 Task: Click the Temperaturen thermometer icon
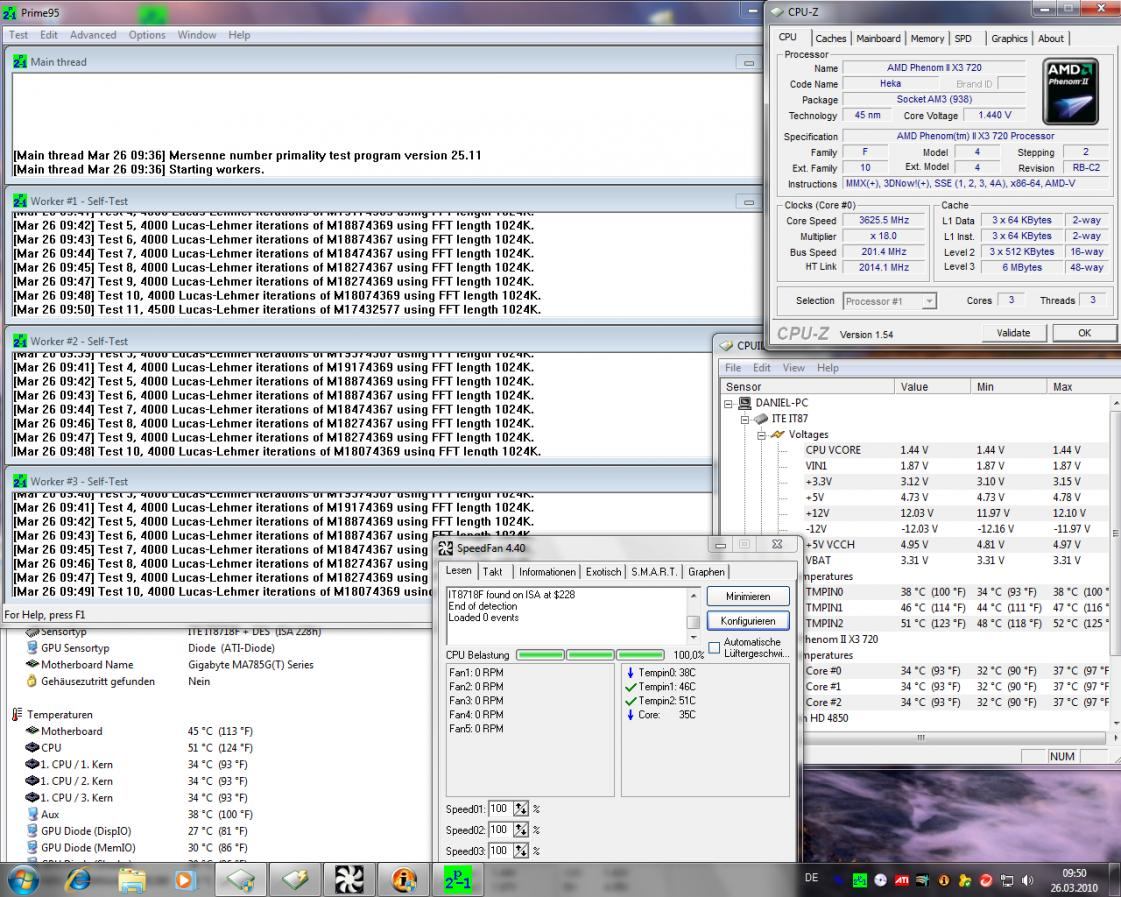pos(17,715)
